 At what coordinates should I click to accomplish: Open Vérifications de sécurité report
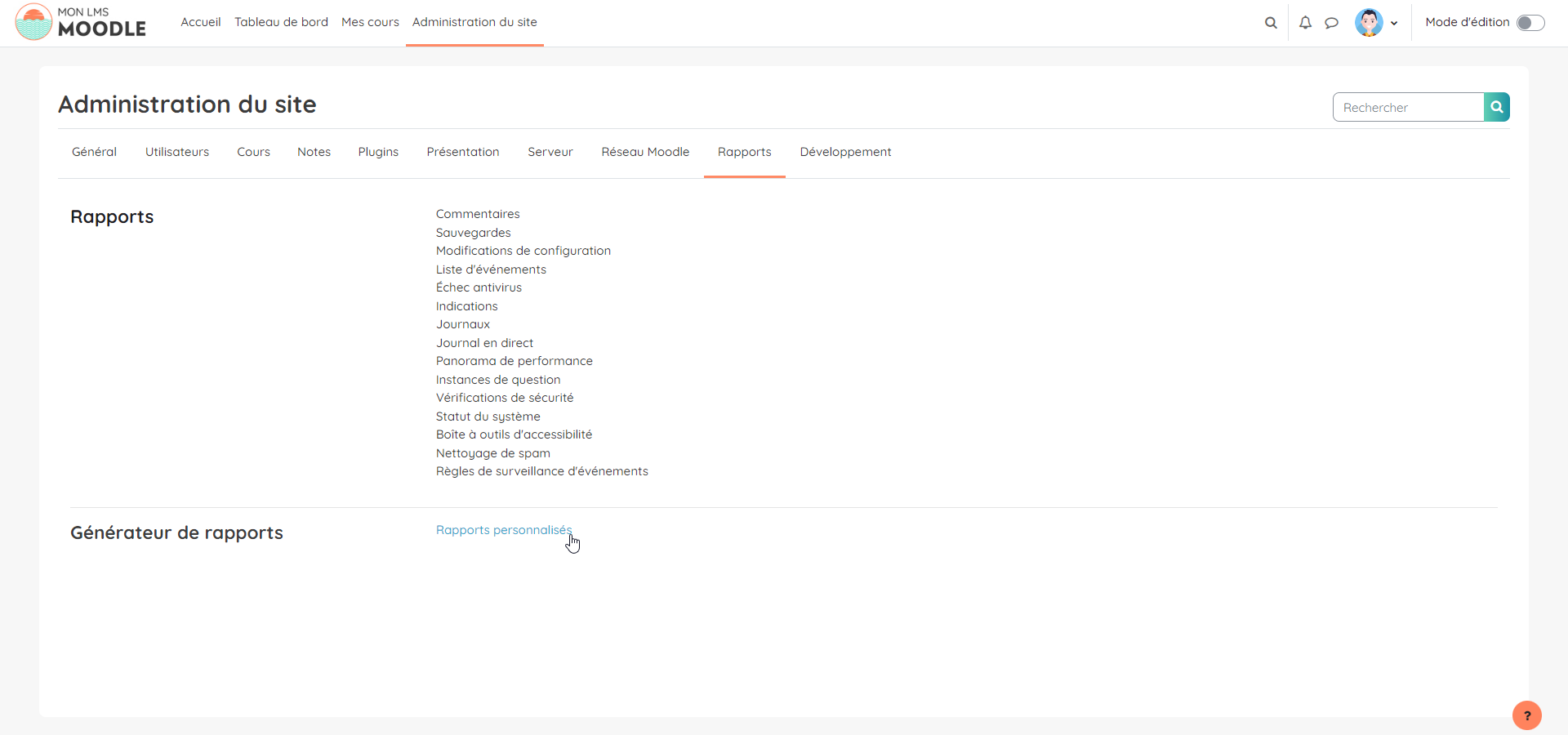[504, 398]
